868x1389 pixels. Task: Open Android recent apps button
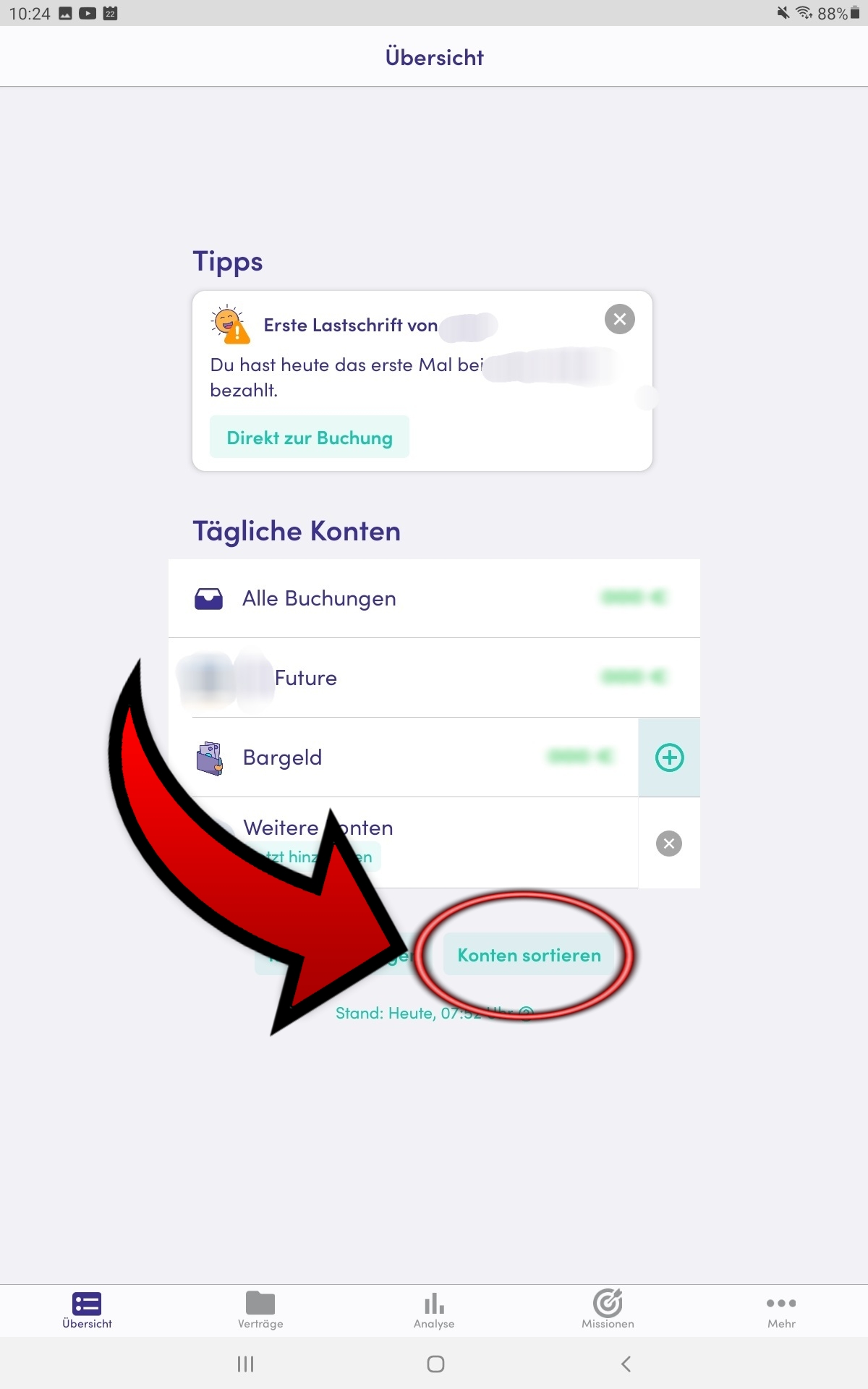tap(245, 1364)
